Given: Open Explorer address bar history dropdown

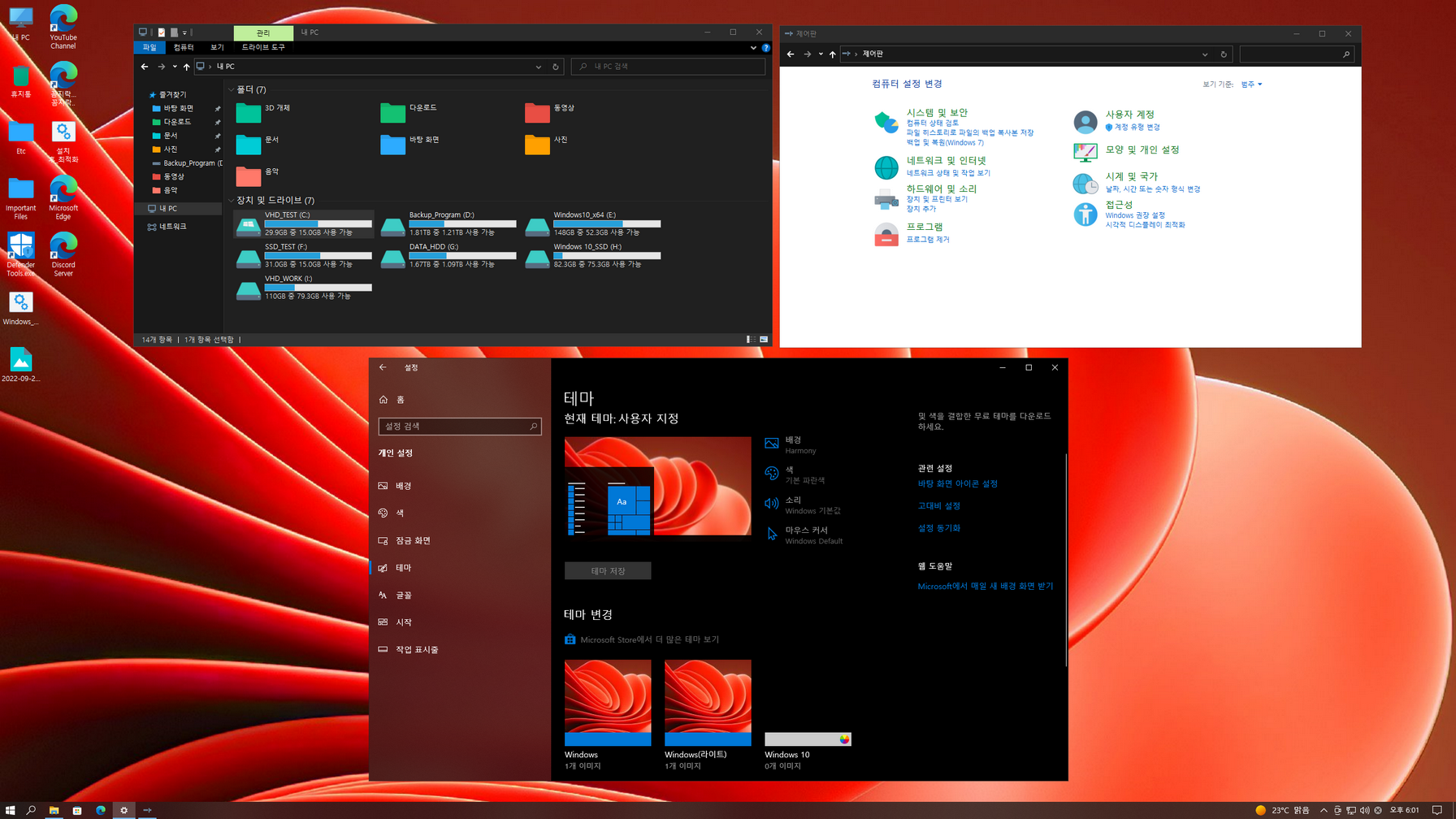Looking at the screenshot, I should coord(538,67).
